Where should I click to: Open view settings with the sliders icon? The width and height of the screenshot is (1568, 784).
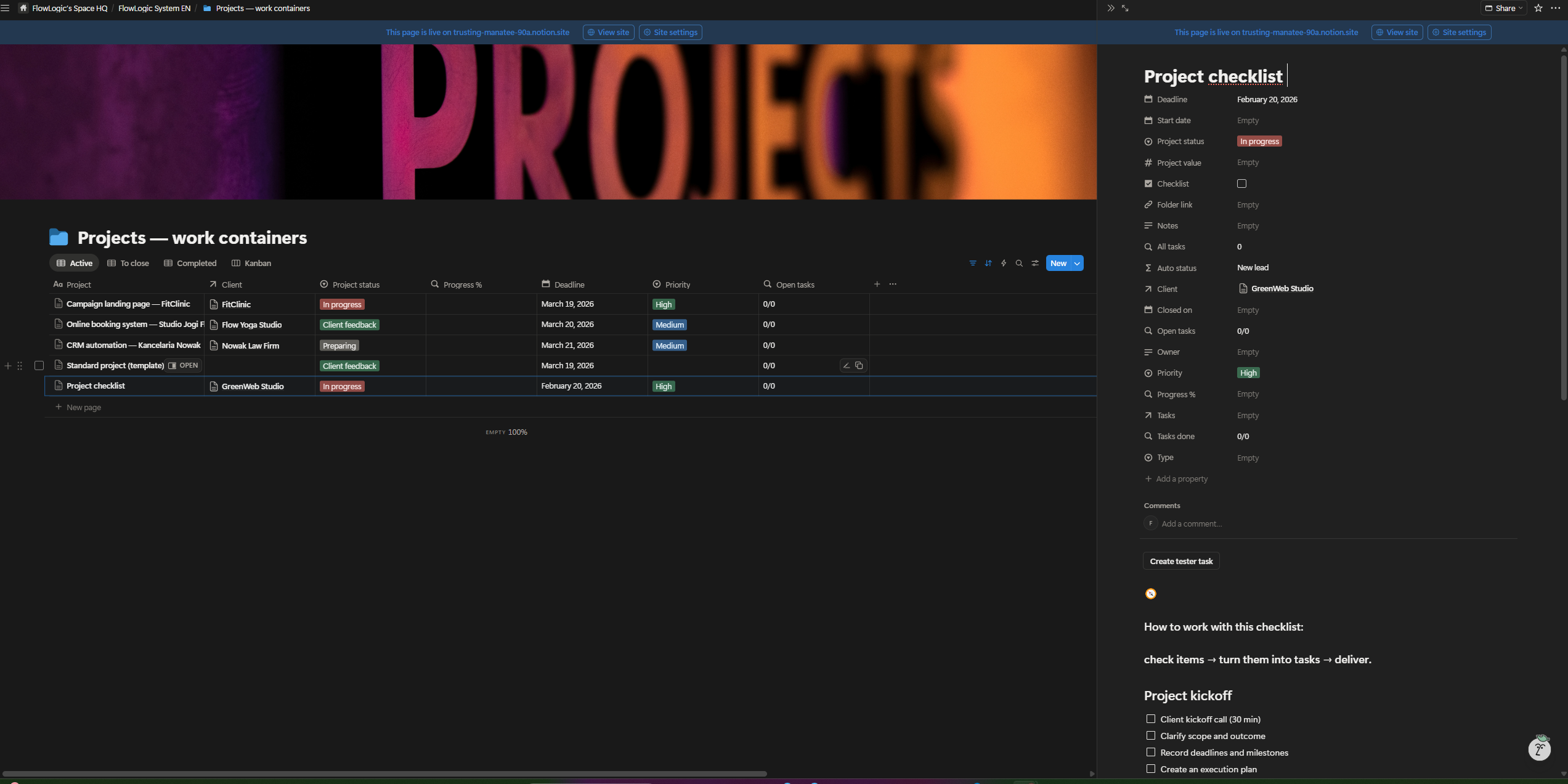(1035, 263)
